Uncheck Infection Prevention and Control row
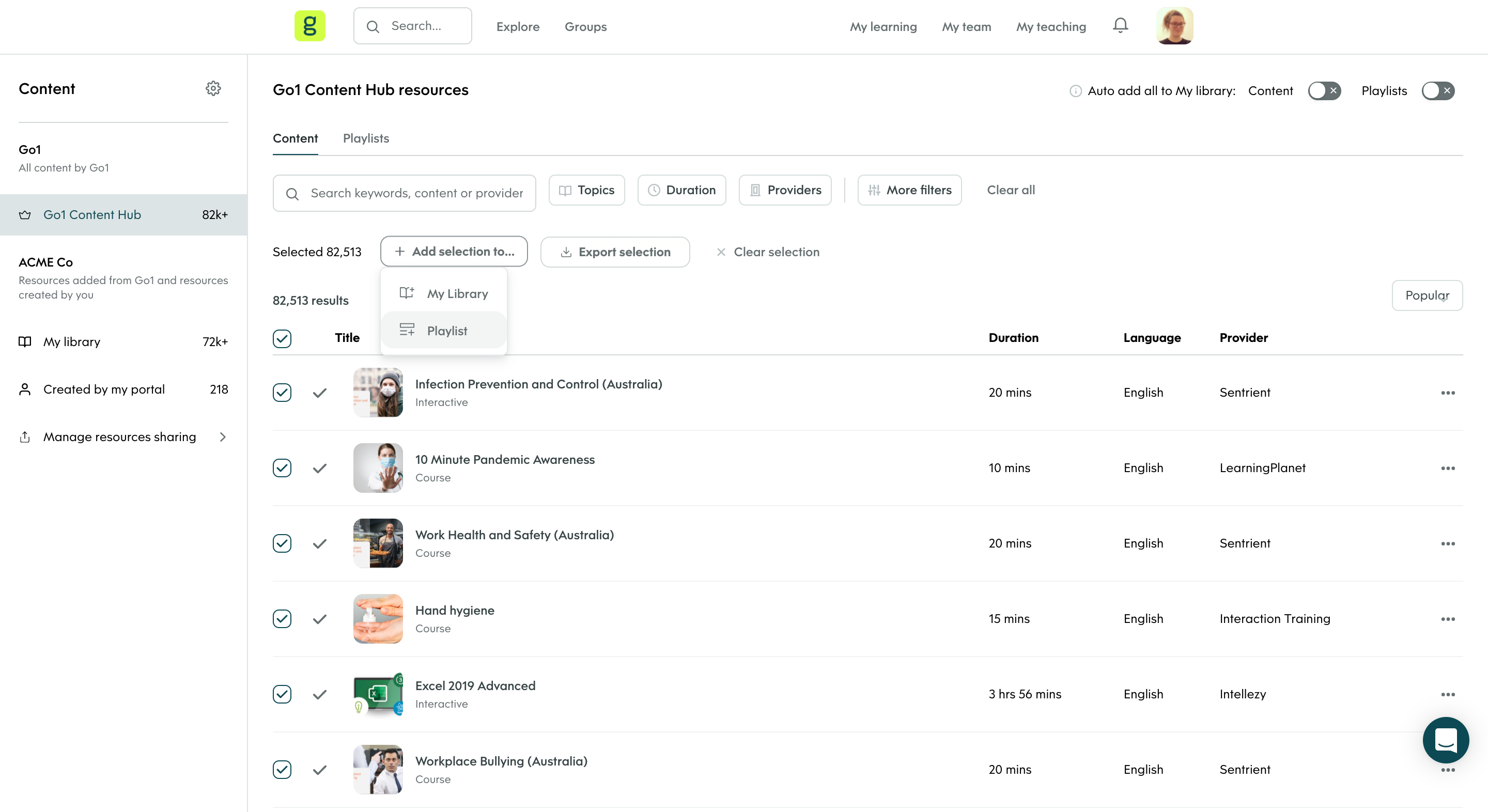1488x812 pixels. (282, 393)
